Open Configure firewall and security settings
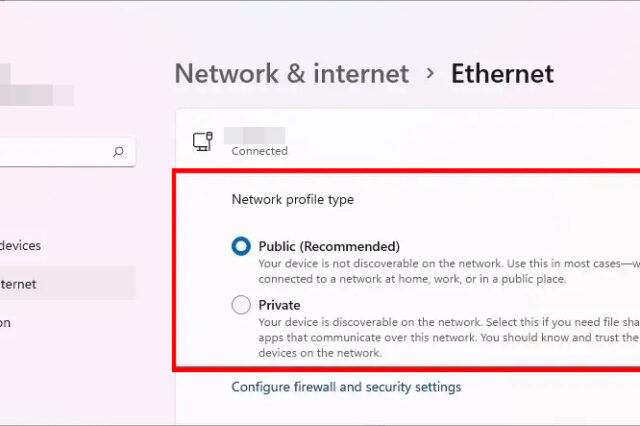 (346, 386)
